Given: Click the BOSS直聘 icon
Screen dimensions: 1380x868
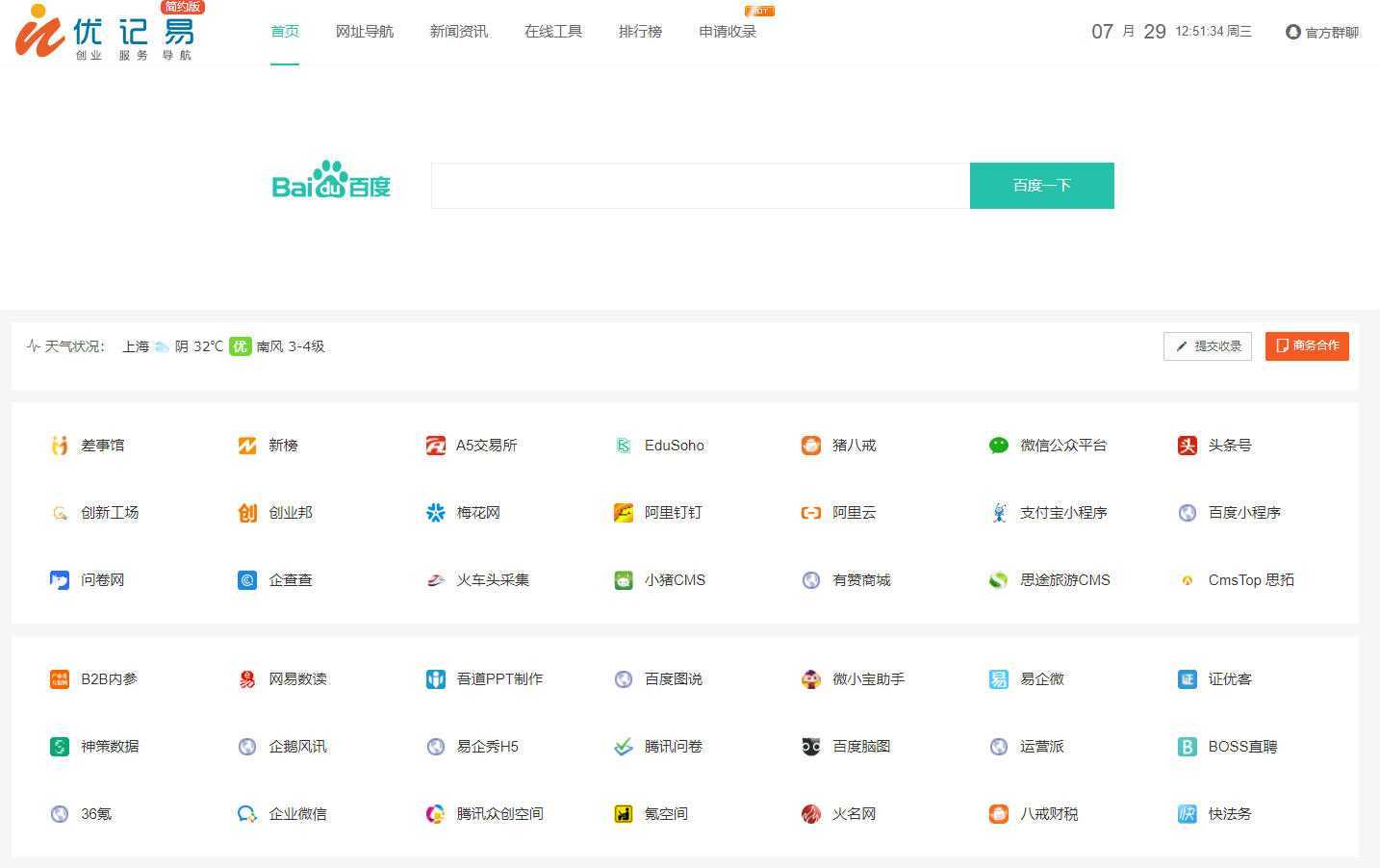Looking at the screenshot, I should [1188, 747].
